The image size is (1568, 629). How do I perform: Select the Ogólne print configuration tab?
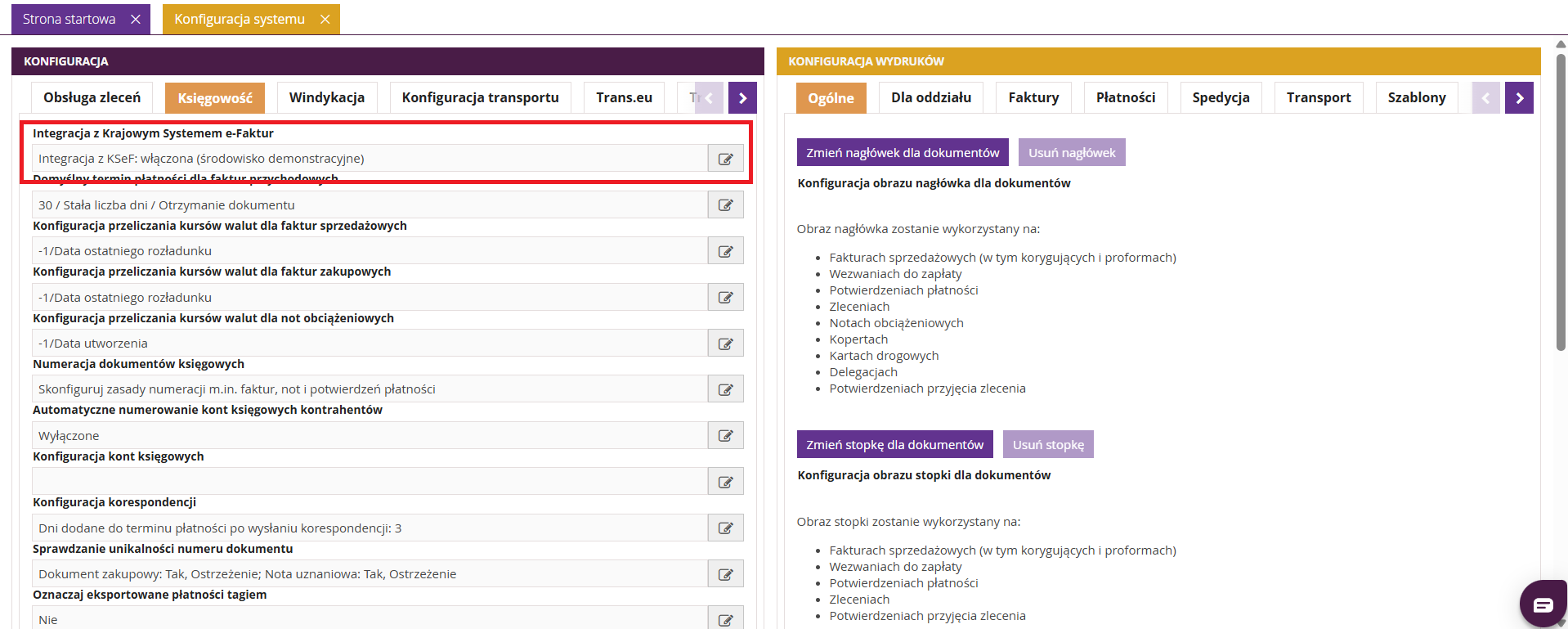tap(831, 98)
